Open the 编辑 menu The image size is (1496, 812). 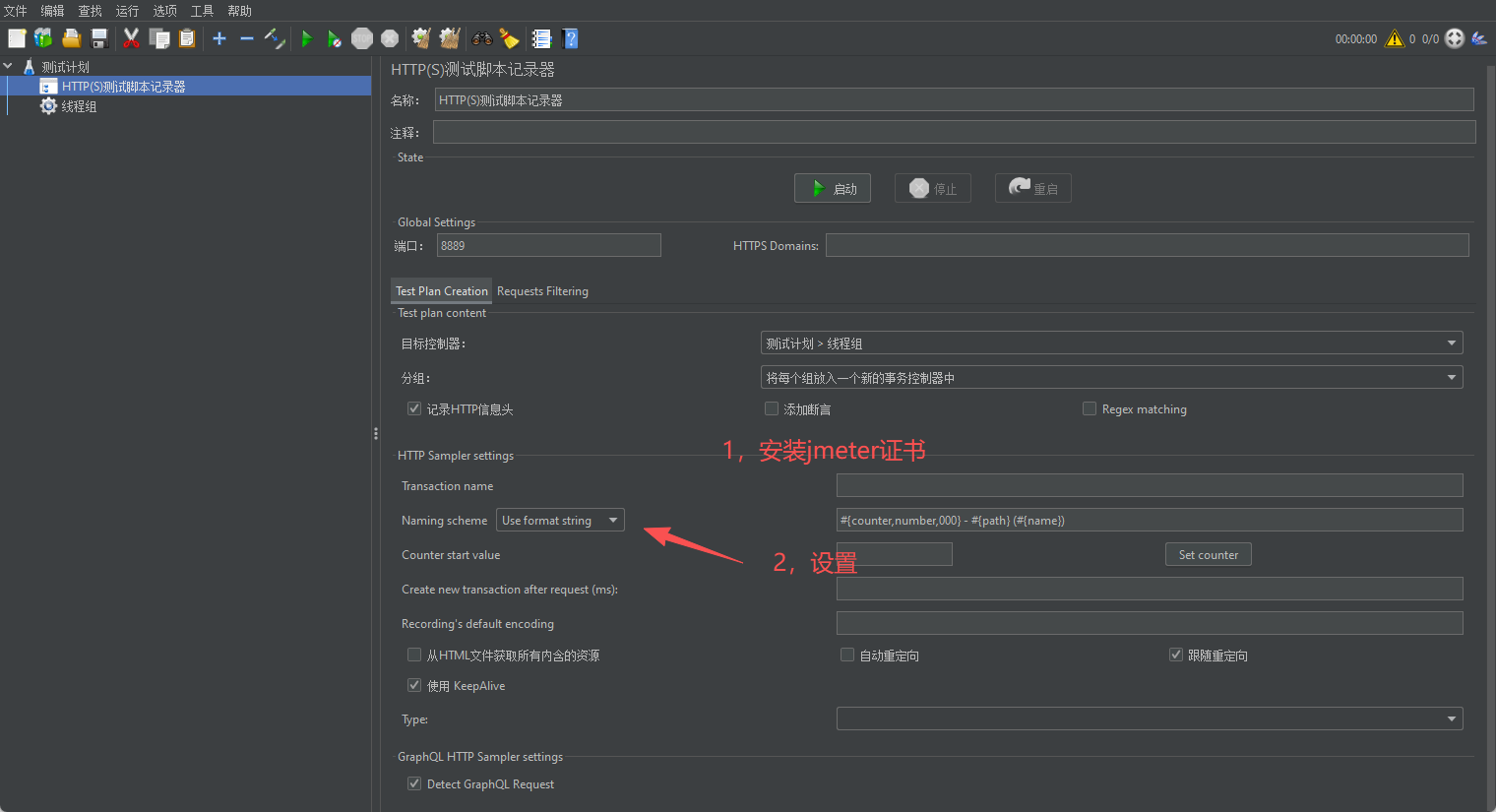tap(53, 11)
